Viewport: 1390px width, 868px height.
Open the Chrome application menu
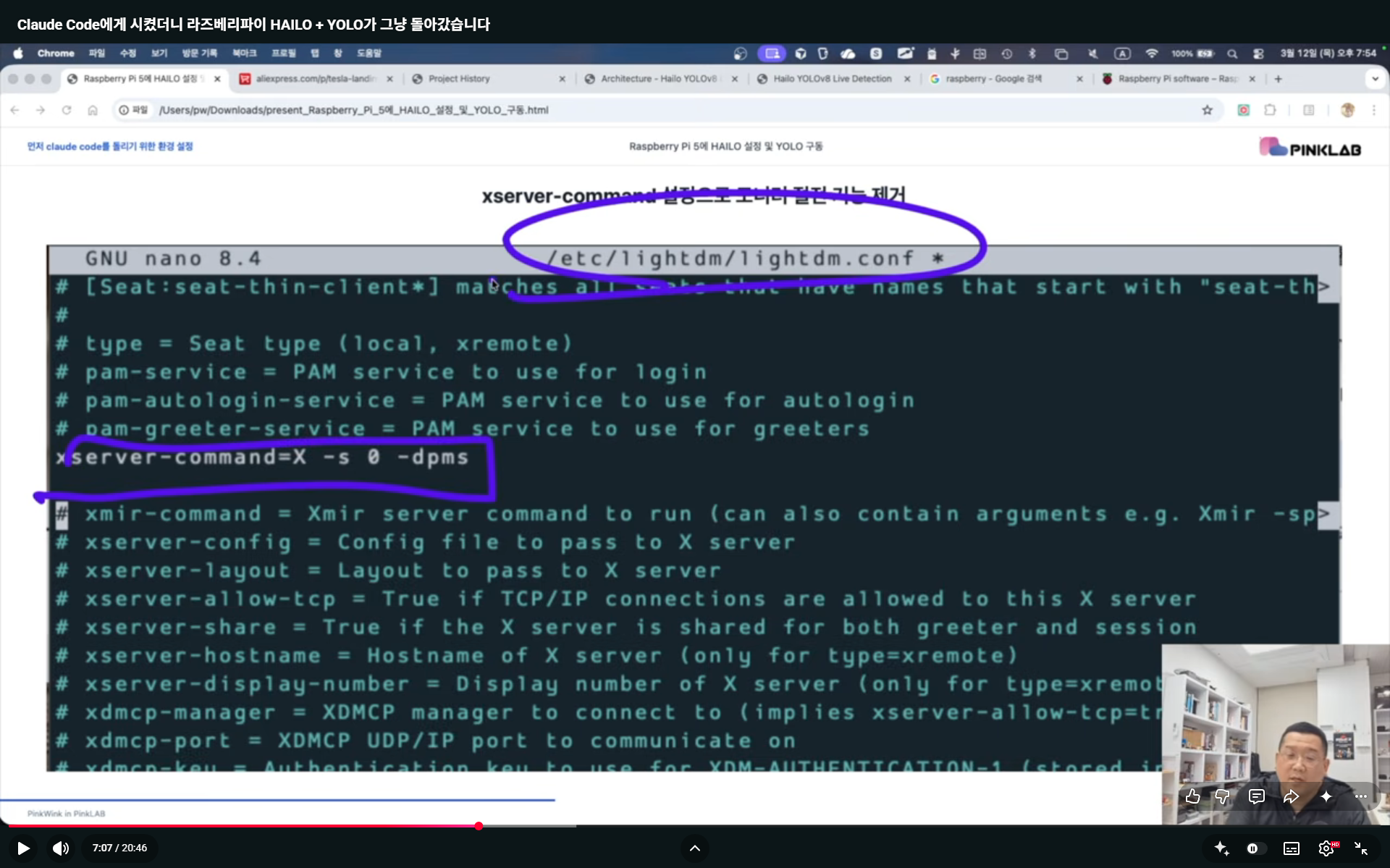point(56,53)
